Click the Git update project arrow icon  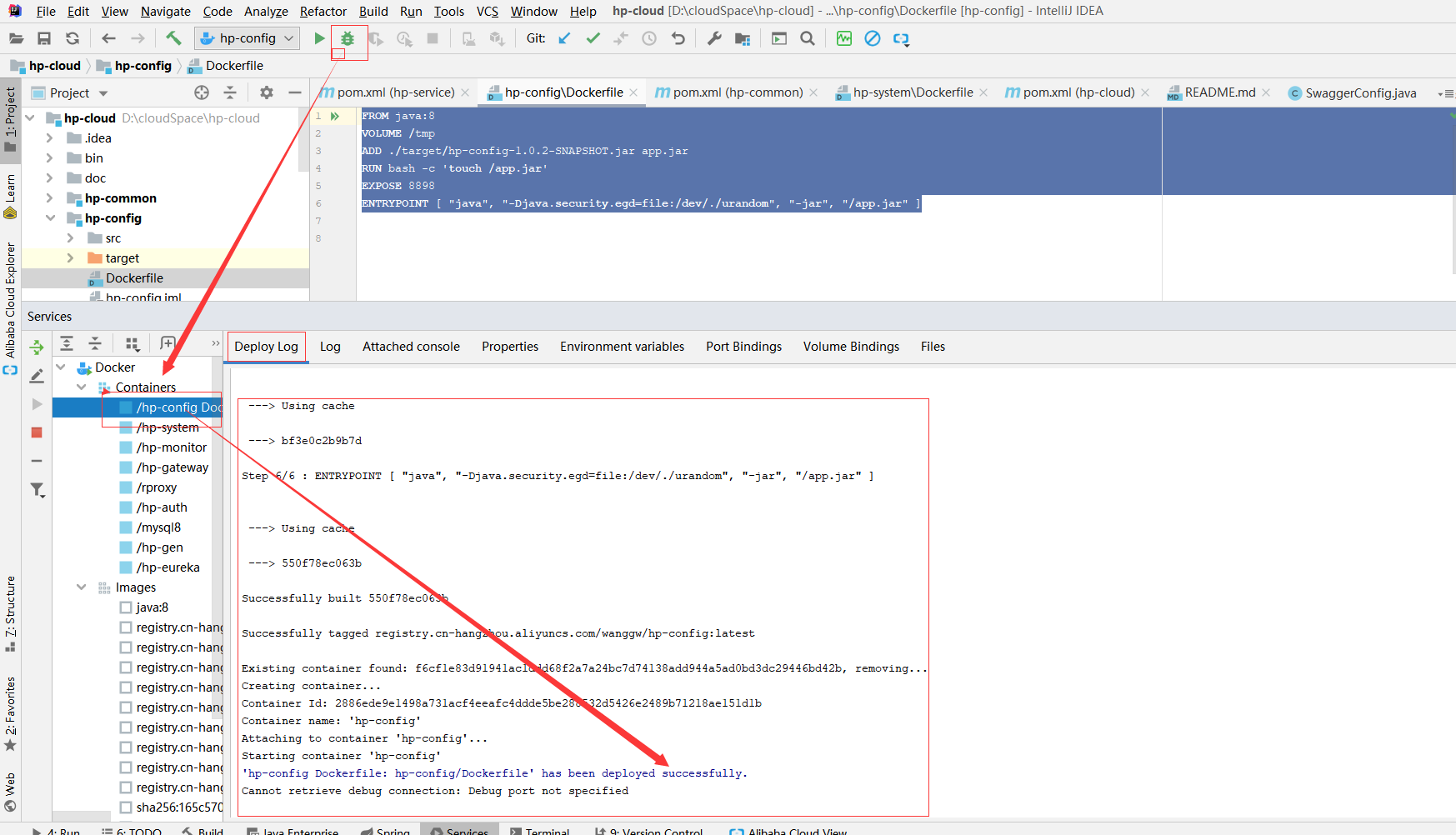(564, 38)
